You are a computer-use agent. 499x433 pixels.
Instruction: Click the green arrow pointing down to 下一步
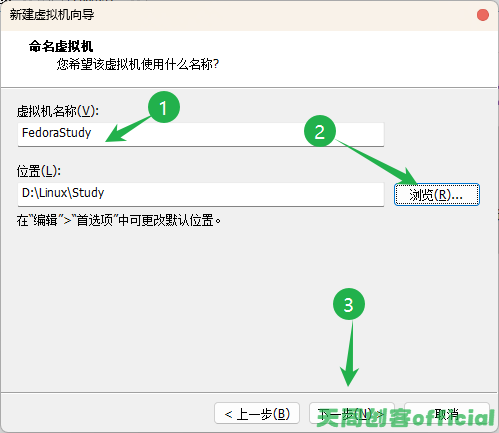point(349,353)
